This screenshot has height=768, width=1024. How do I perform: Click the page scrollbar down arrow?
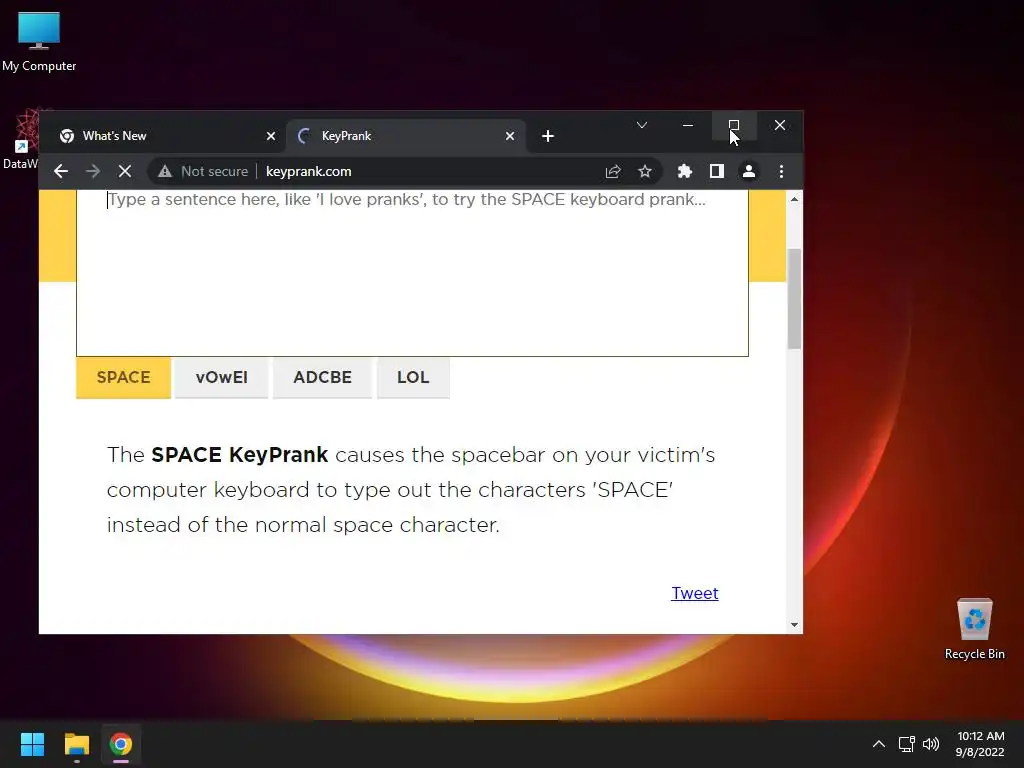coord(794,625)
